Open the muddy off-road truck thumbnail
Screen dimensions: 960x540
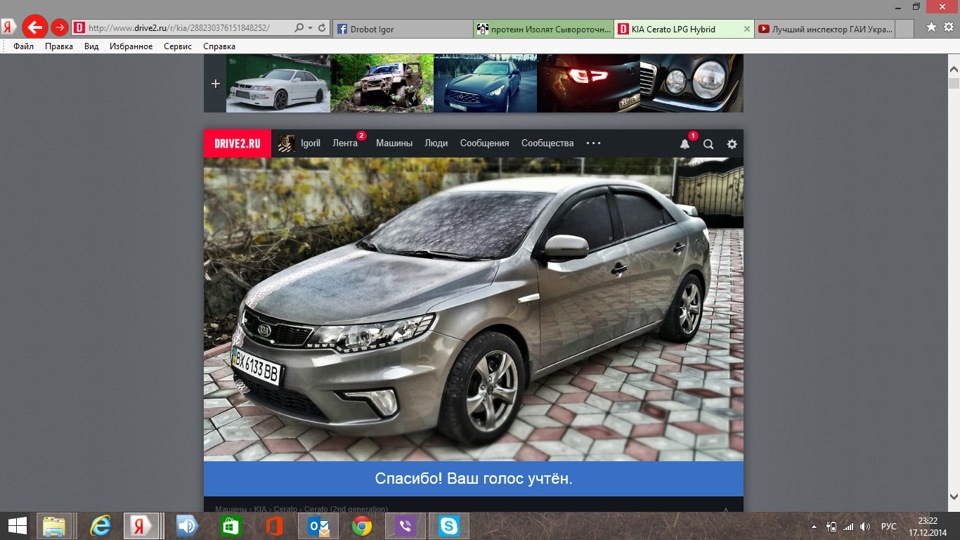pos(382,83)
